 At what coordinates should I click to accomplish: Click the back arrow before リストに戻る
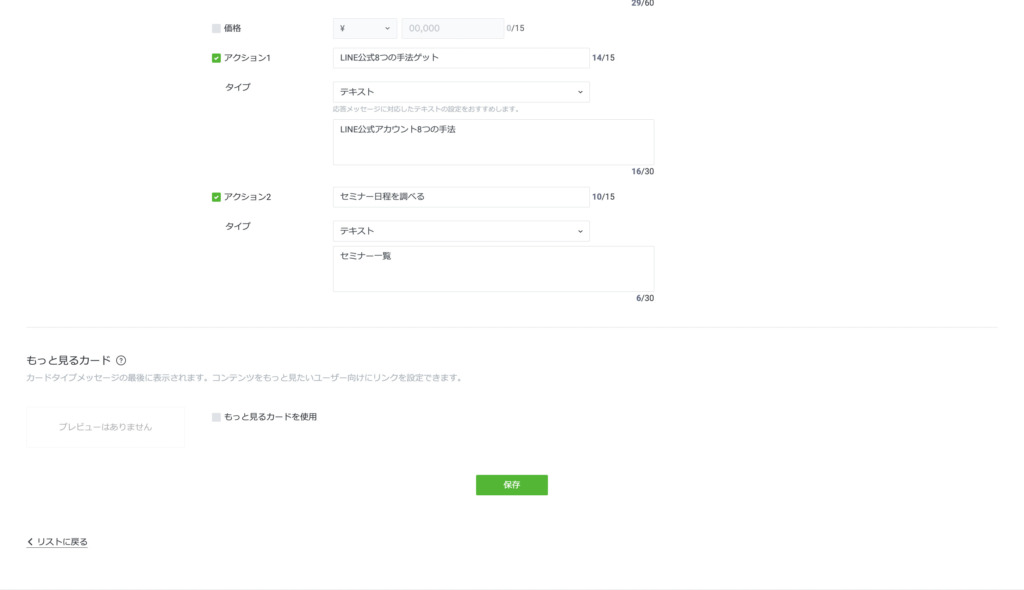(29, 542)
